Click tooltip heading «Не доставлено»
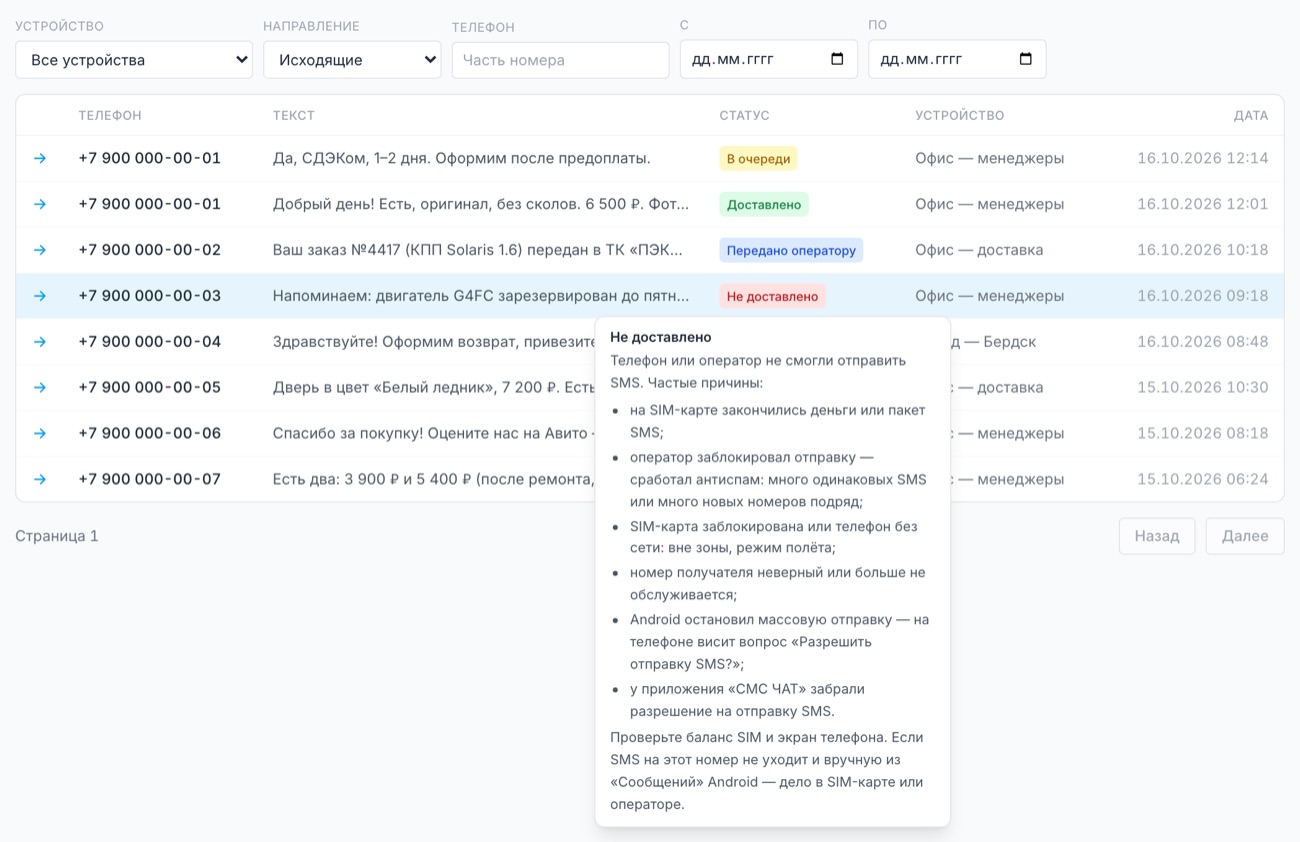This screenshot has width=1300, height=842. click(x=661, y=338)
